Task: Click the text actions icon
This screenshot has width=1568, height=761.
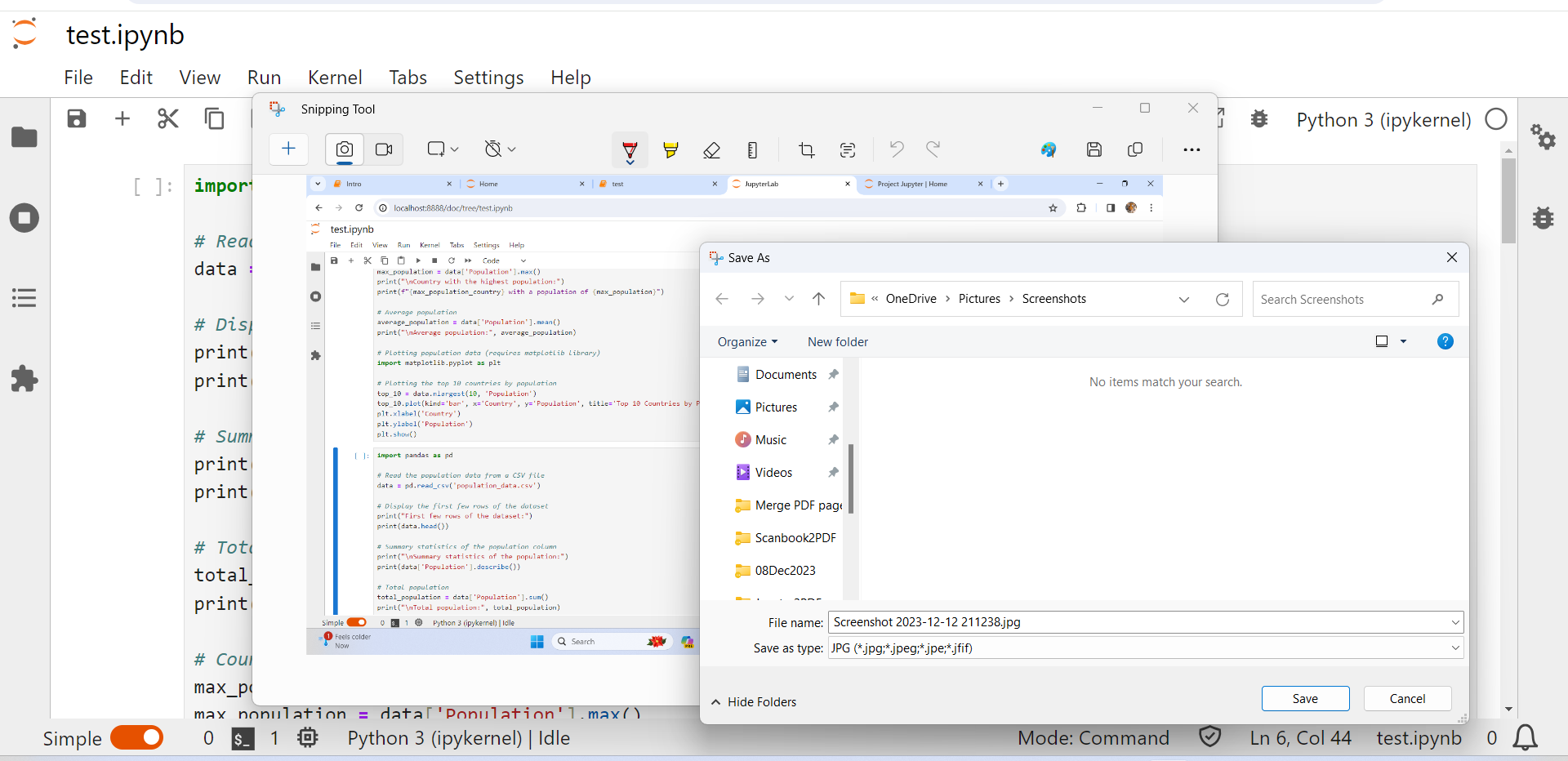Action: (x=848, y=149)
